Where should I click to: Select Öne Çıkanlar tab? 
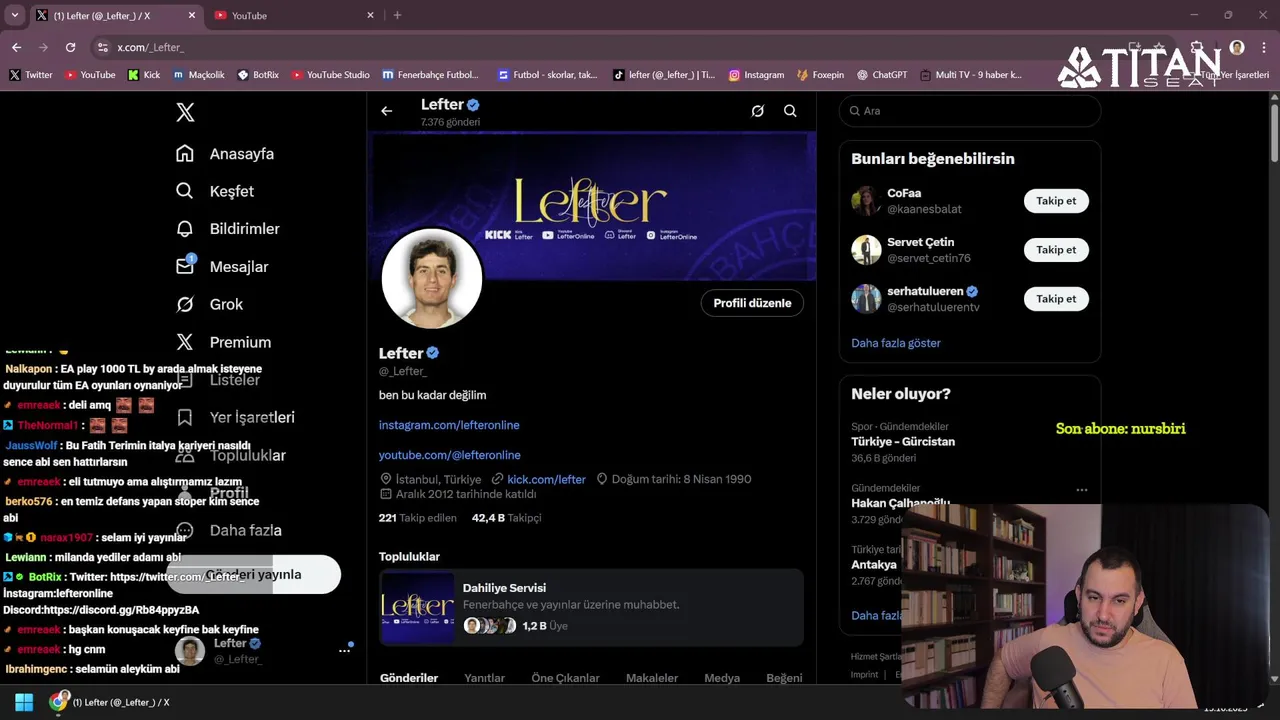[x=565, y=678]
